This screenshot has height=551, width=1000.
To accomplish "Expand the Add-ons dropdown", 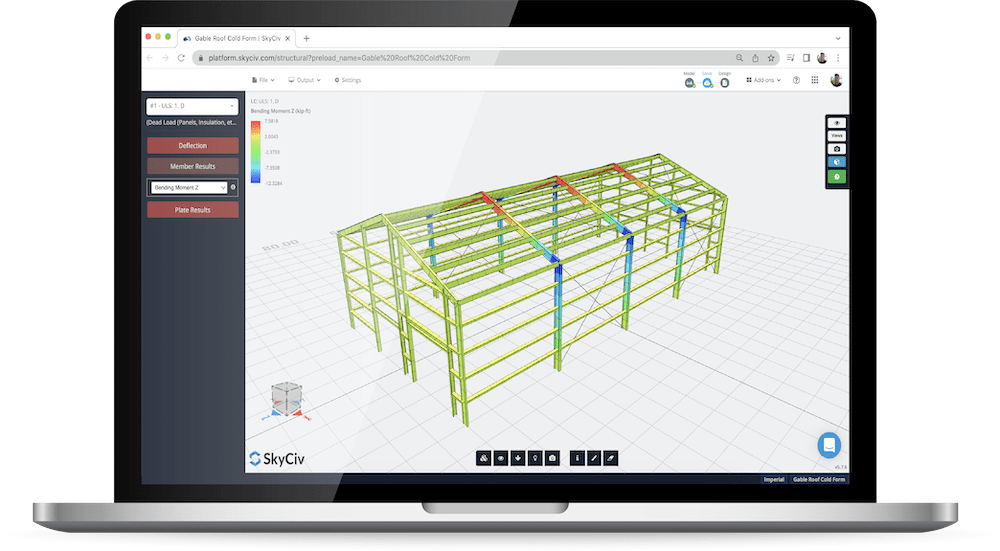I will point(763,80).
